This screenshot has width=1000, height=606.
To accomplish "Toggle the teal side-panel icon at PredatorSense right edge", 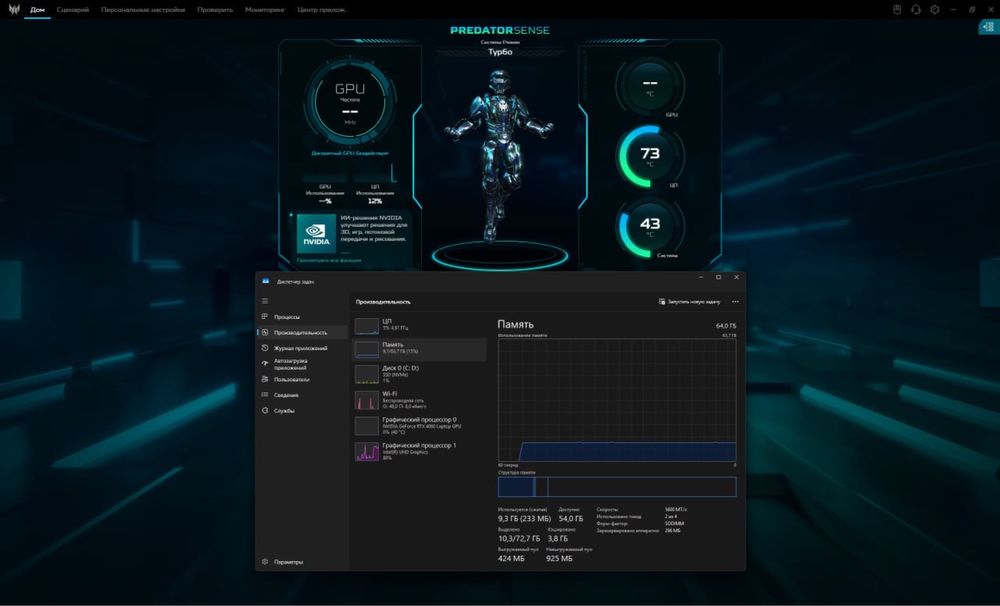I will (x=989, y=27).
